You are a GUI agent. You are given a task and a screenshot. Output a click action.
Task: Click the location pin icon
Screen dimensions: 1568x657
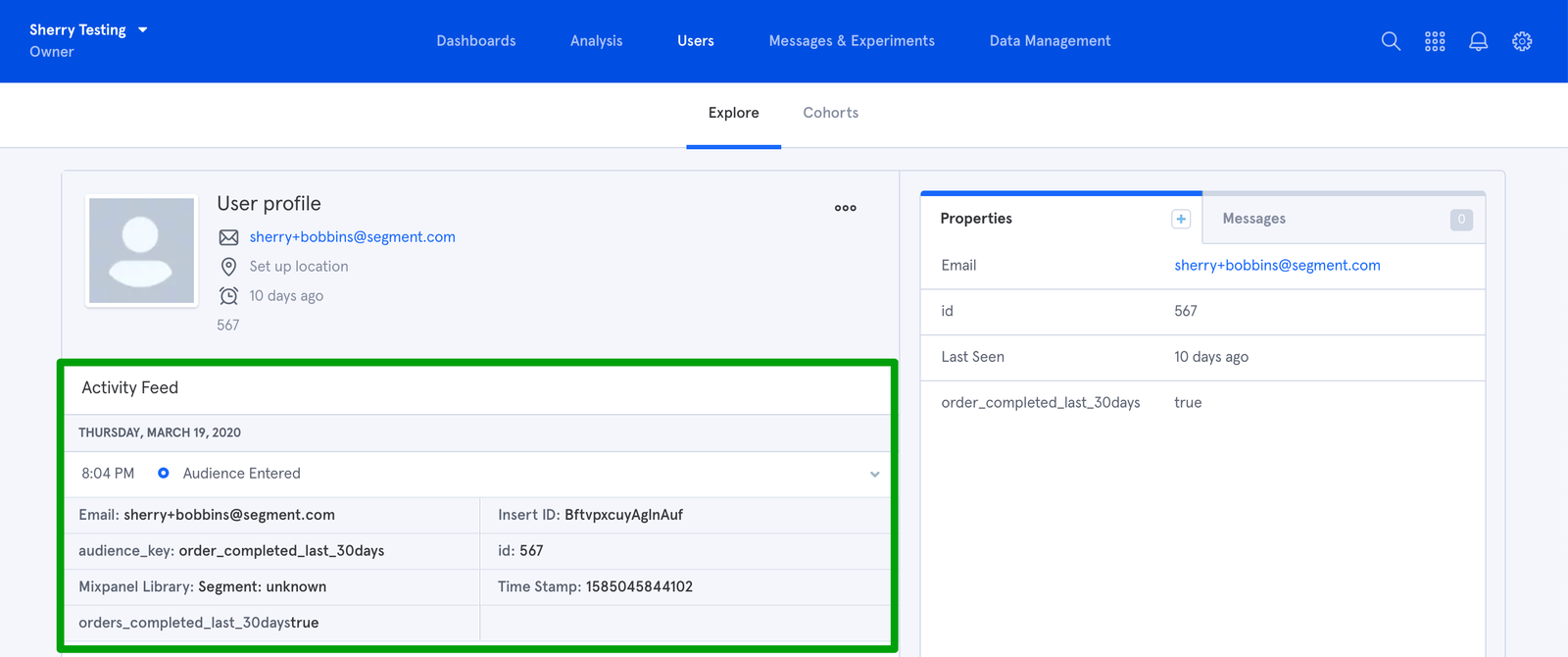(x=228, y=267)
